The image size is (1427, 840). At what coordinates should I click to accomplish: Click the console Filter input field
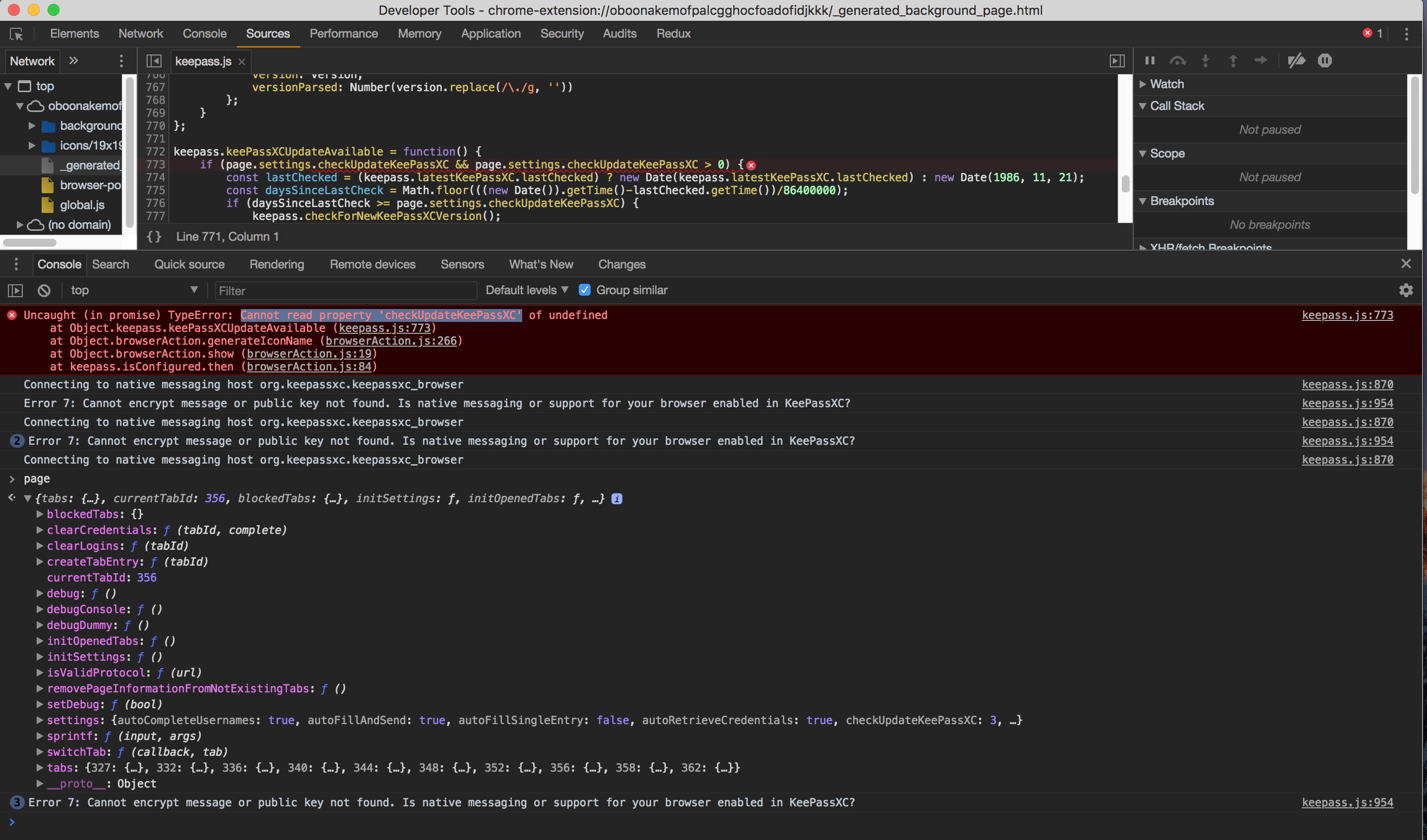click(345, 291)
